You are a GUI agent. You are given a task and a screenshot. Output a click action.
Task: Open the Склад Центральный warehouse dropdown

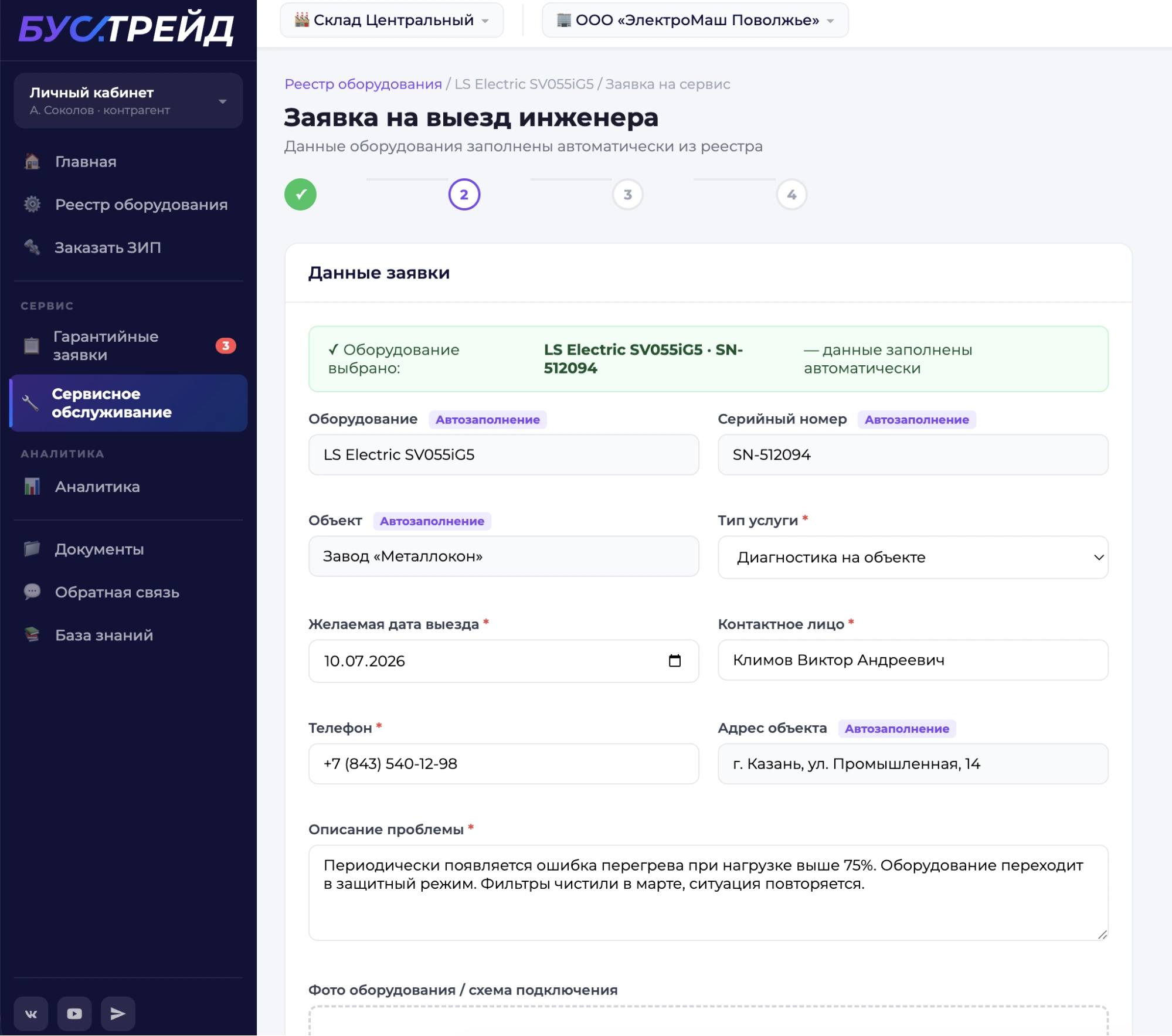(x=392, y=20)
